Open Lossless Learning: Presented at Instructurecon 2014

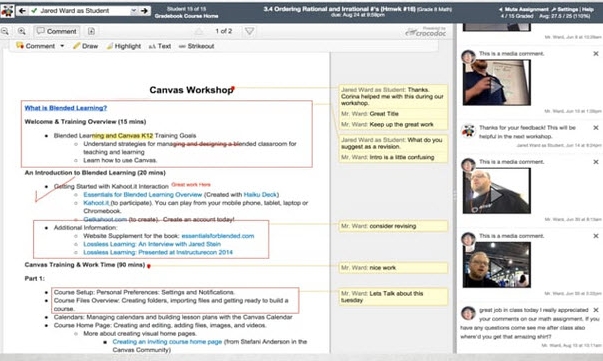[158, 253]
